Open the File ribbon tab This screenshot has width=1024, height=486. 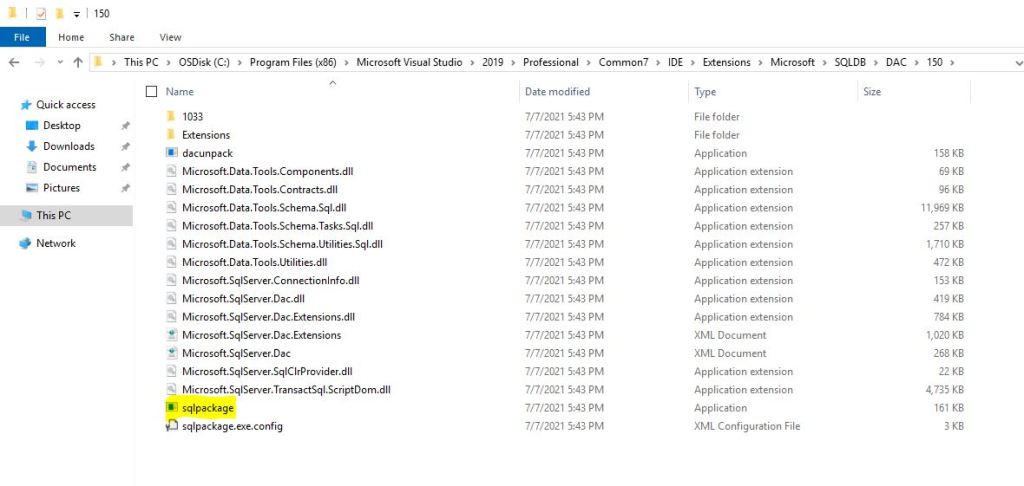pyautogui.click(x=21, y=37)
